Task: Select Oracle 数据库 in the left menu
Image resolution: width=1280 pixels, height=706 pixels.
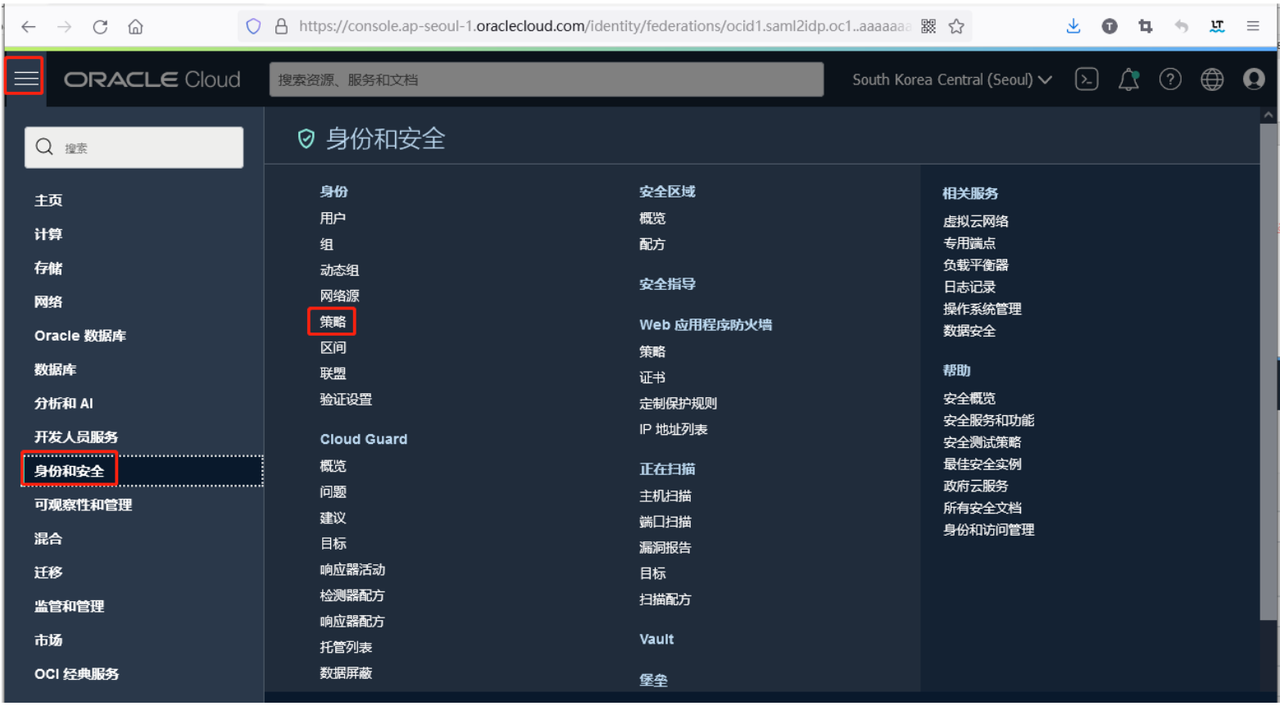Action: 80,336
